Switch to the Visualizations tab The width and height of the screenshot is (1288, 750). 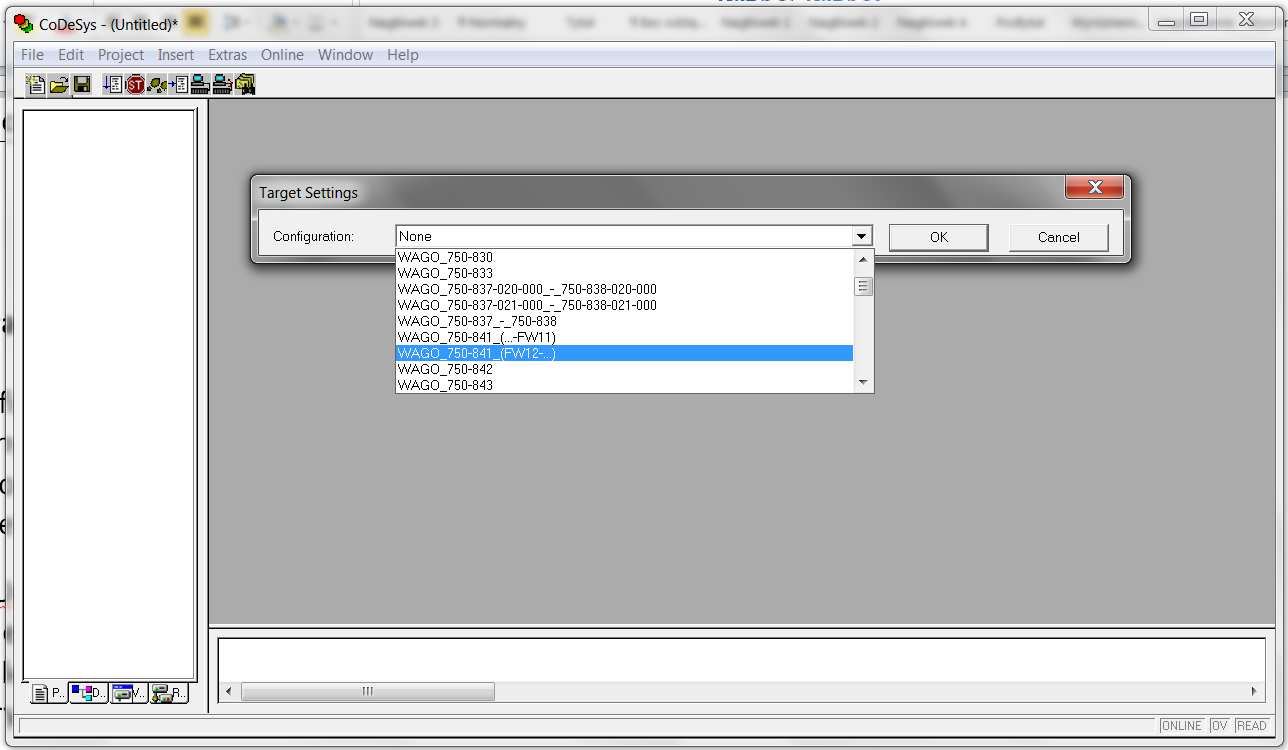[129, 692]
